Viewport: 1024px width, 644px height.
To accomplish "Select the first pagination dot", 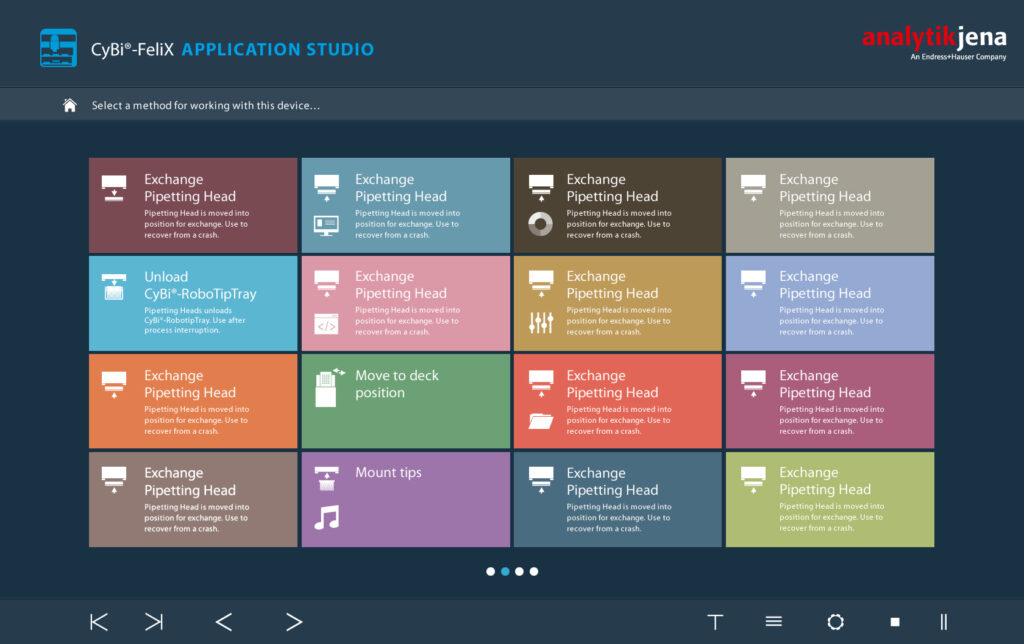I will [490, 572].
